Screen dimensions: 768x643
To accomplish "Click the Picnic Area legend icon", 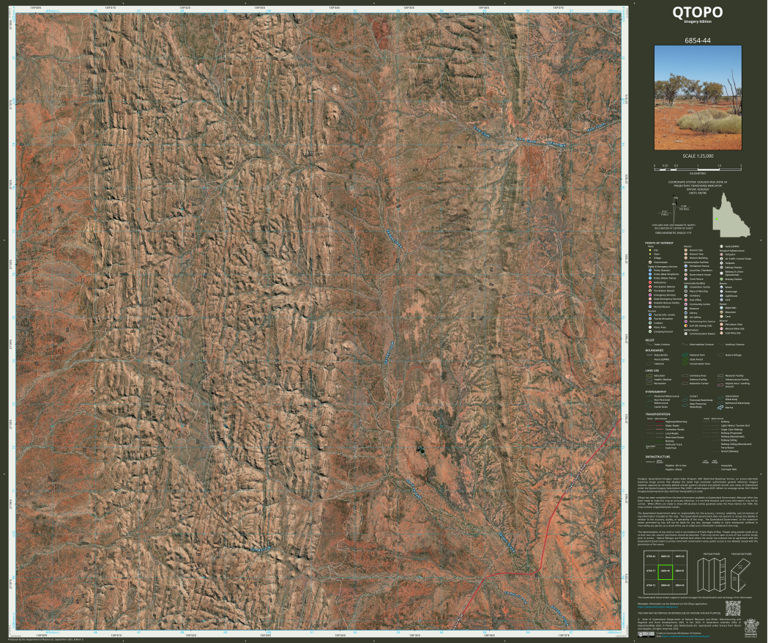I will point(650,327).
